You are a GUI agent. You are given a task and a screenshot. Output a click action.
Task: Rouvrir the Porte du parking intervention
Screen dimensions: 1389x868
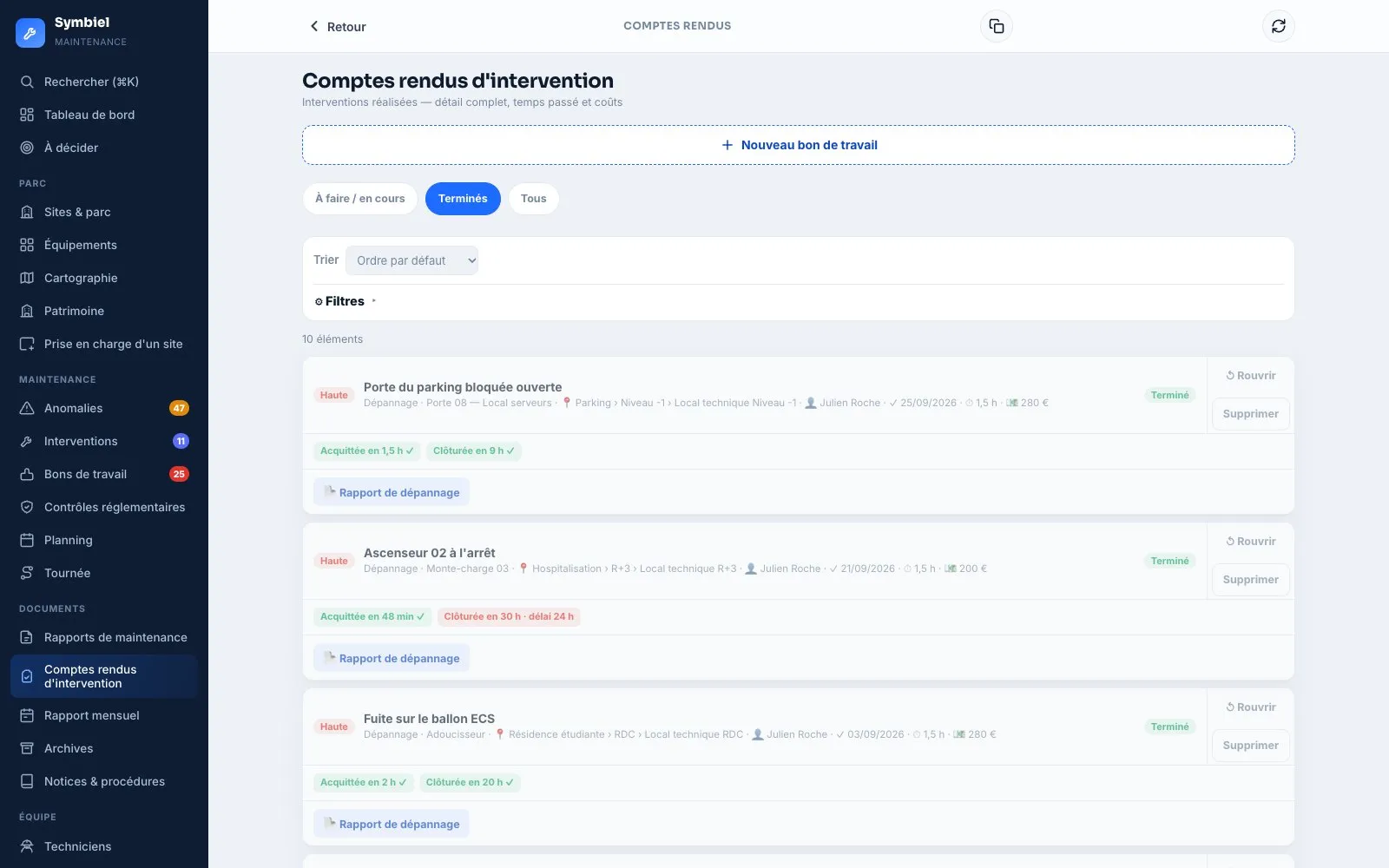(x=1251, y=376)
